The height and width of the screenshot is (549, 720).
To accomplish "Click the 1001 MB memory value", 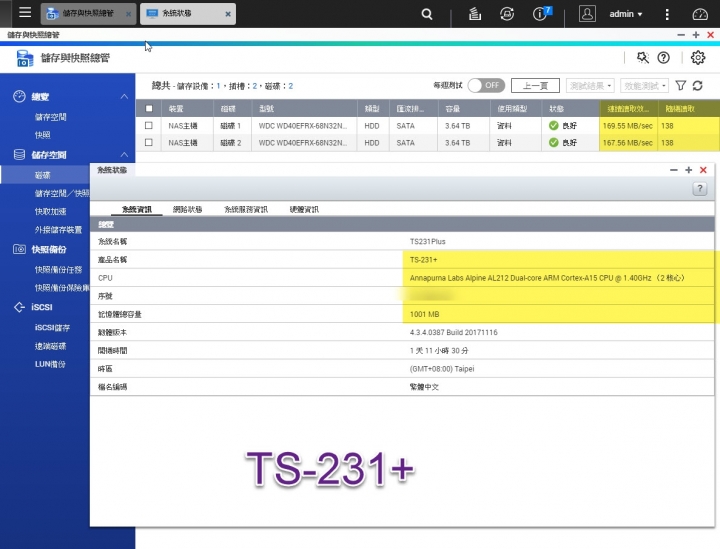I will 424,314.
